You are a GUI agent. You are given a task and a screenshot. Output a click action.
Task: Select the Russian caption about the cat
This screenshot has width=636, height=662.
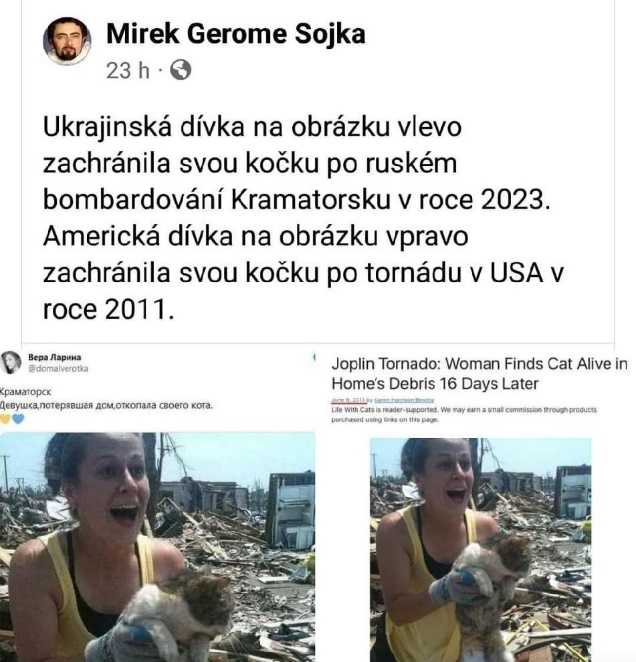pyautogui.click(x=106, y=405)
